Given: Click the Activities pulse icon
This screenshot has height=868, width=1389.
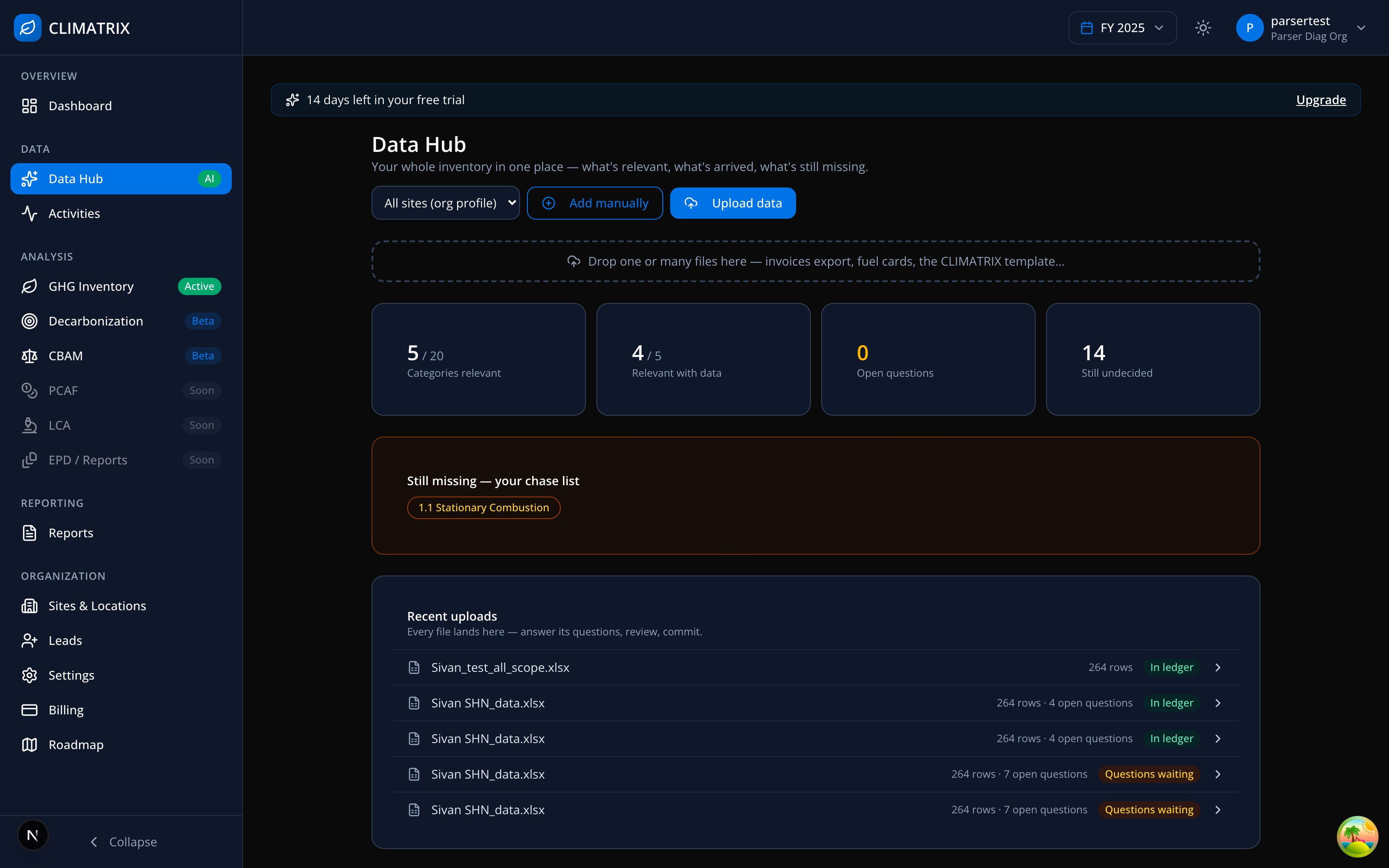Looking at the screenshot, I should (29, 214).
